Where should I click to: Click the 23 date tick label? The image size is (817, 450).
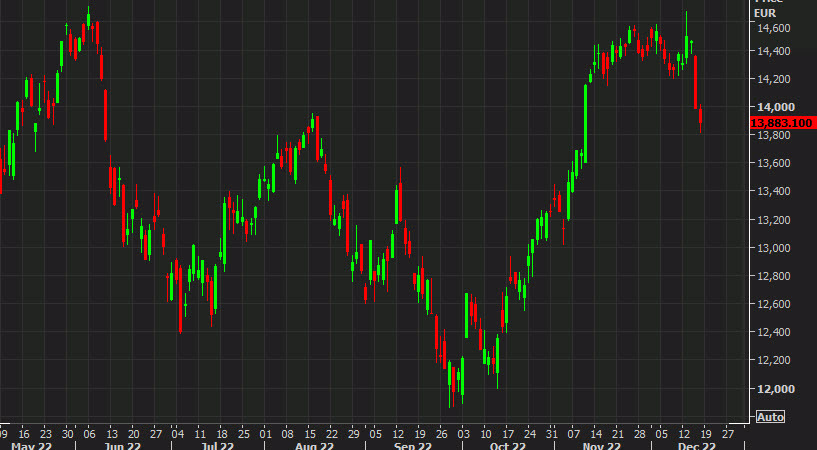pyautogui.click(x=46, y=434)
